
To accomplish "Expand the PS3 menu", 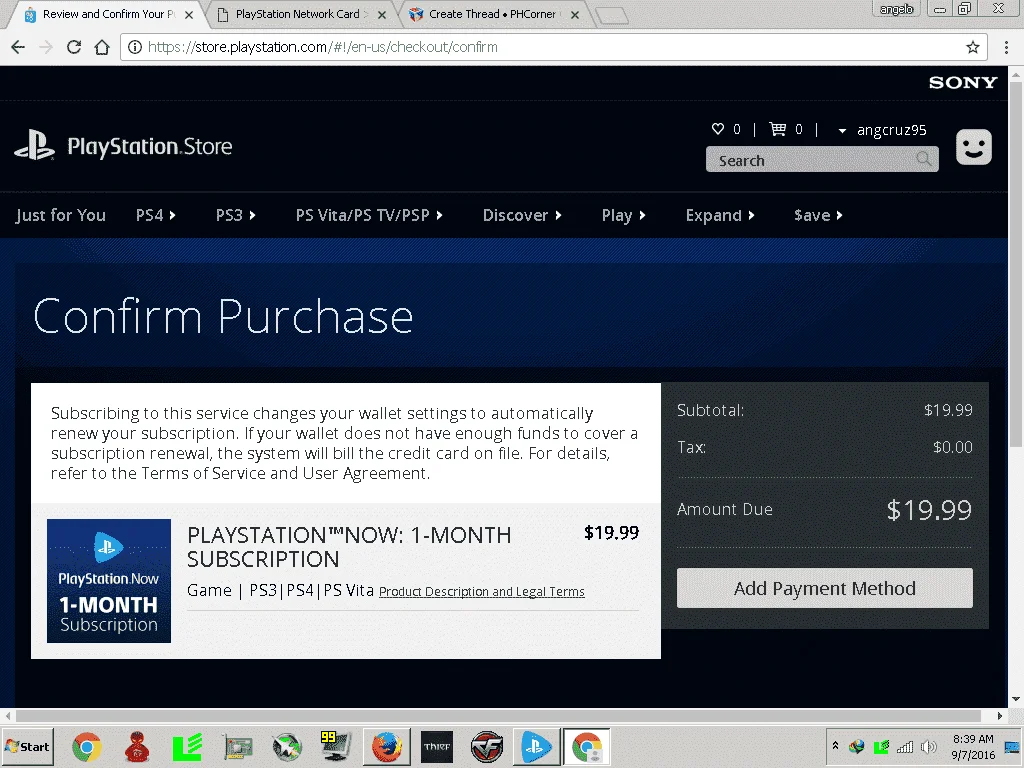I will pyautogui.click(x=235, y=215).
